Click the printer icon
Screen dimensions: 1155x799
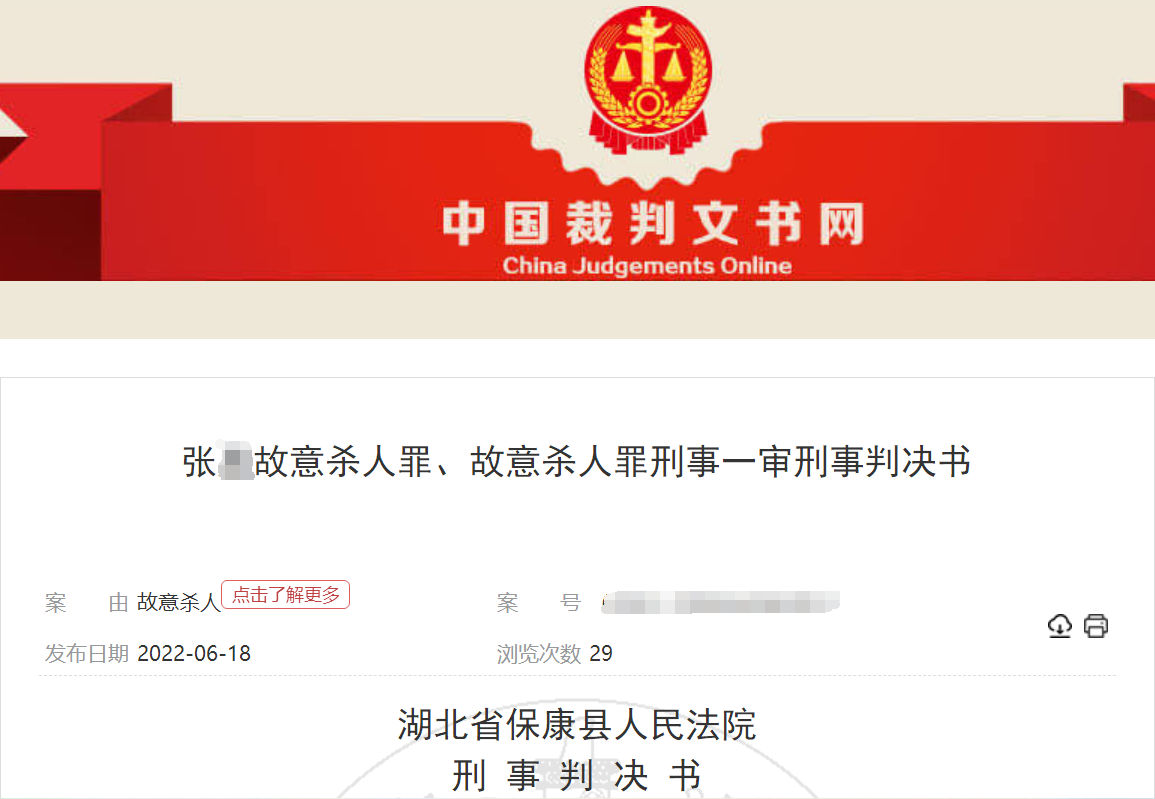tap(1095, 625)
